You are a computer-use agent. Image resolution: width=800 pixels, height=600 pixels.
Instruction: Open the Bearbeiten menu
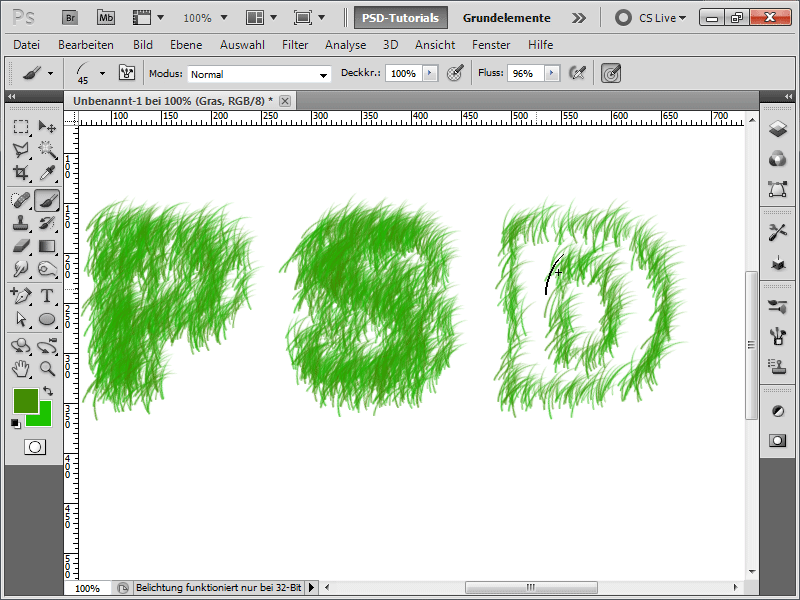86,45
